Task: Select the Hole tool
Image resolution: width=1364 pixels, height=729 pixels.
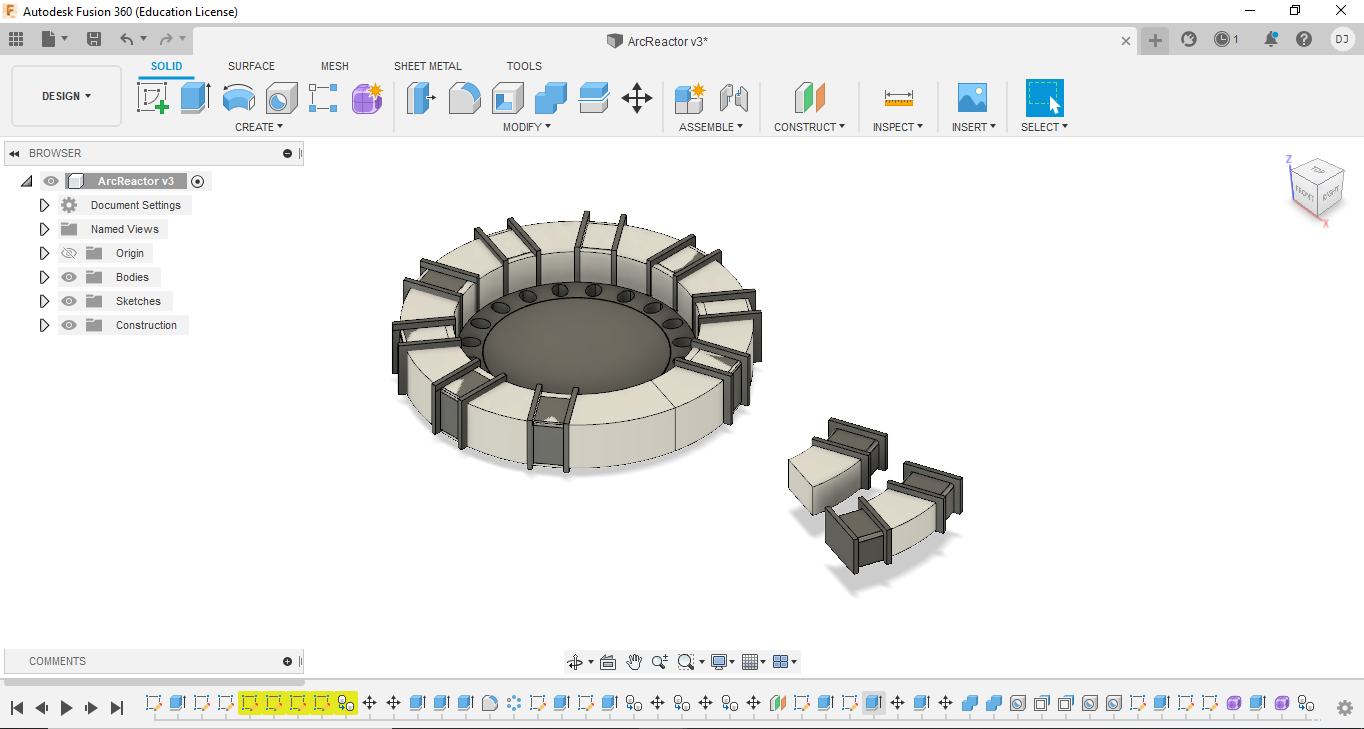Action: pyautogui.click(x=281, y=98)
